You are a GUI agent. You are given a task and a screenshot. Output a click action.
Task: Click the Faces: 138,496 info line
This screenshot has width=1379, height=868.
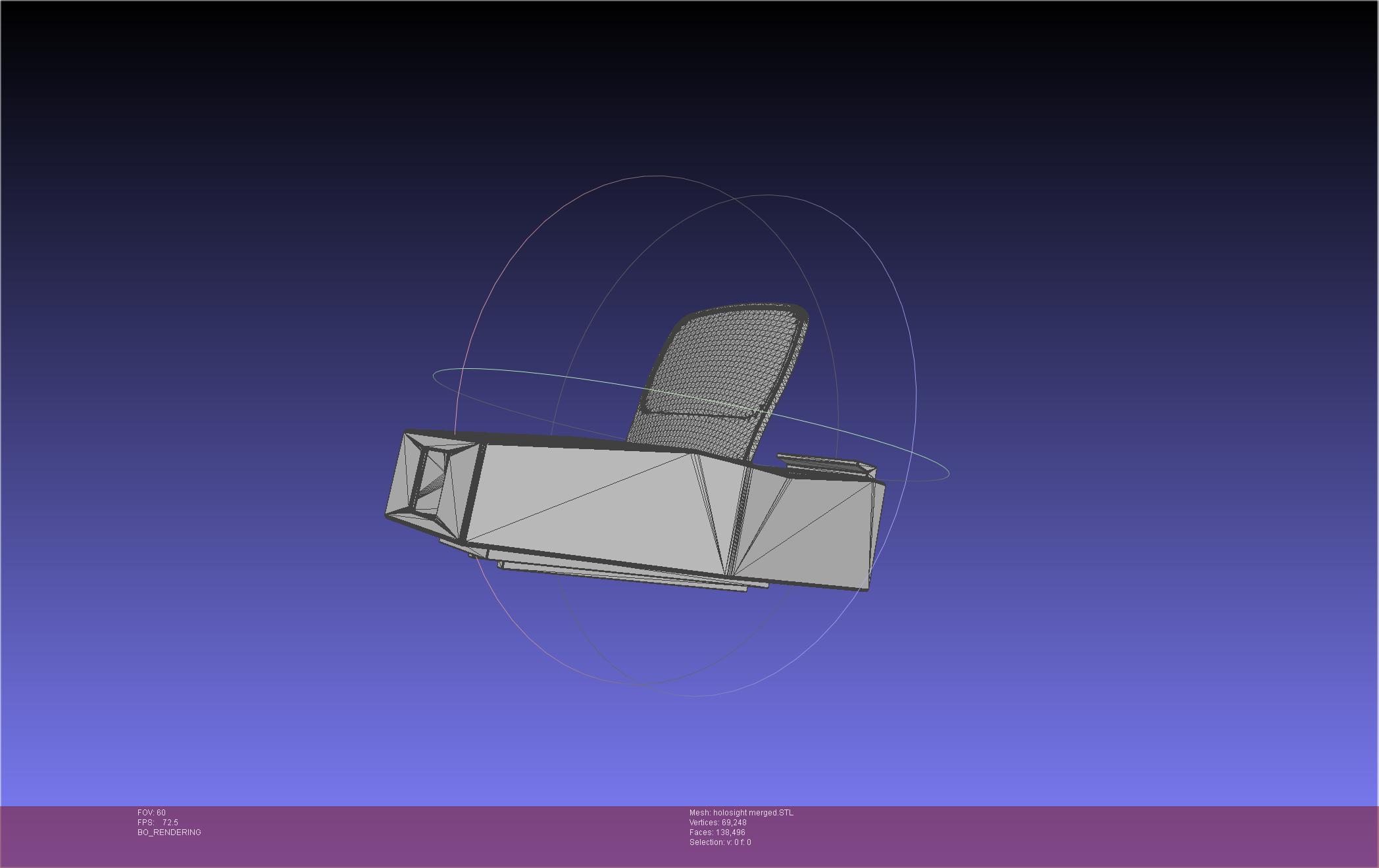(x=716, y=832)
